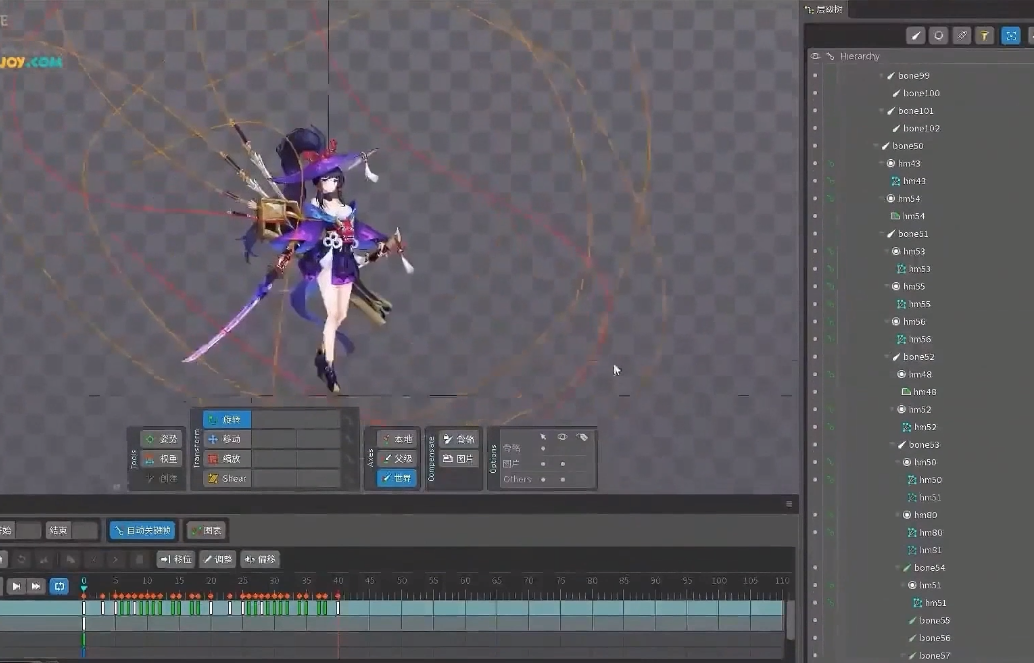This screenshot has width=1034, height=663.
Task: Toggle Auto Key (自动关键帧) button
Action: [142, 530]
